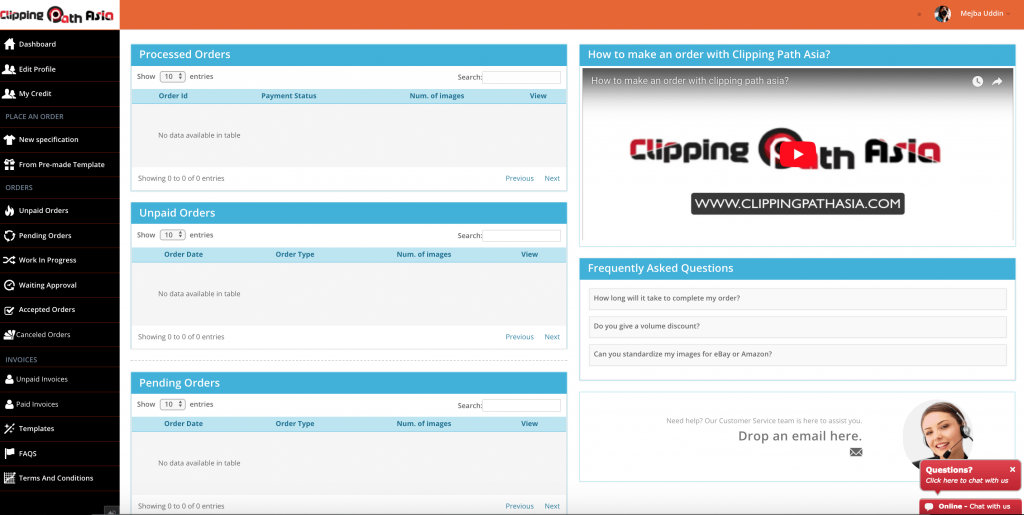The height and width of the screenshot is (515, 1024).
Task: Sort Processed Orders by Payment Status
Action: click(x=289, y=96)
